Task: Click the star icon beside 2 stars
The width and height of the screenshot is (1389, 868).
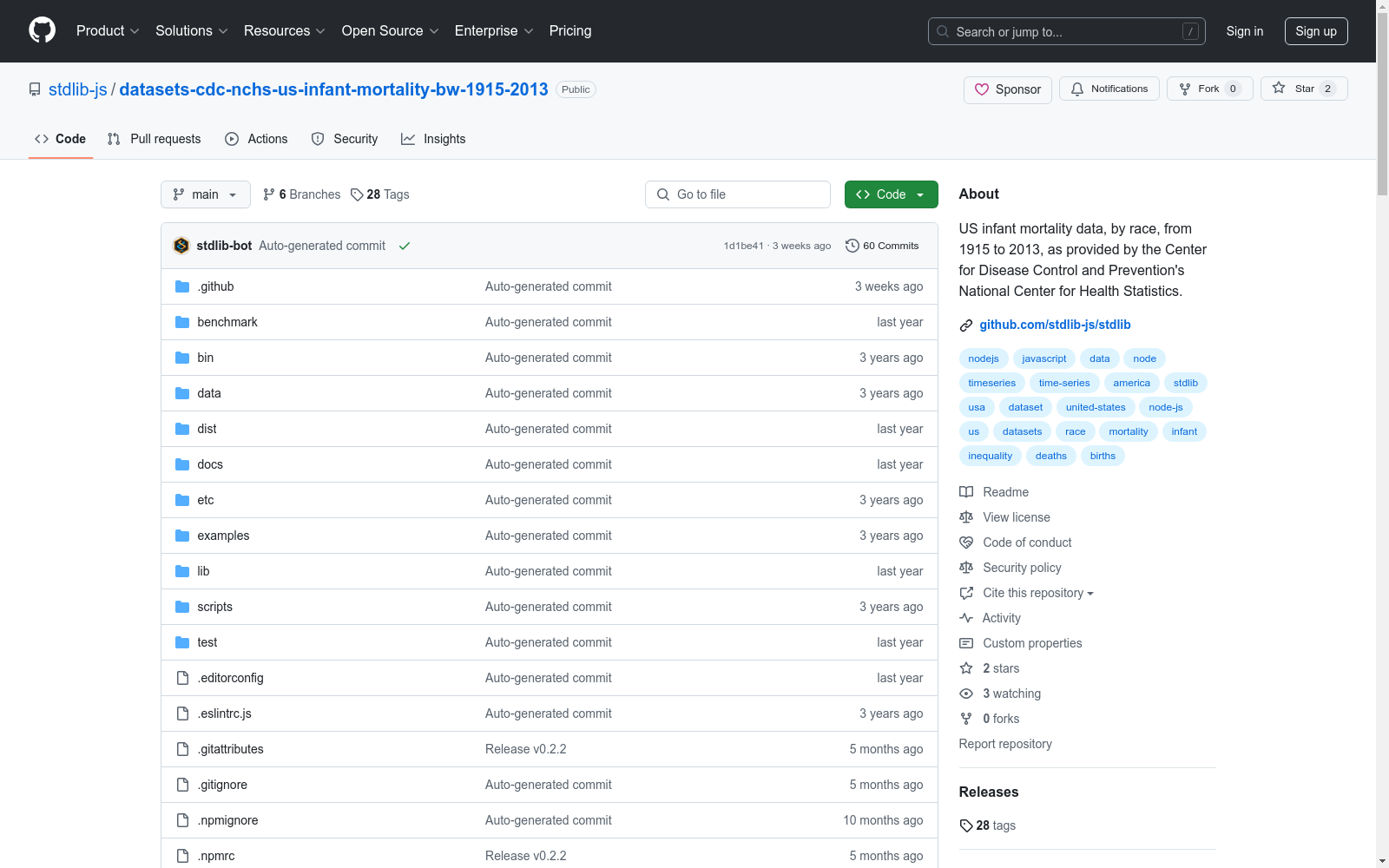Action: 966,668
